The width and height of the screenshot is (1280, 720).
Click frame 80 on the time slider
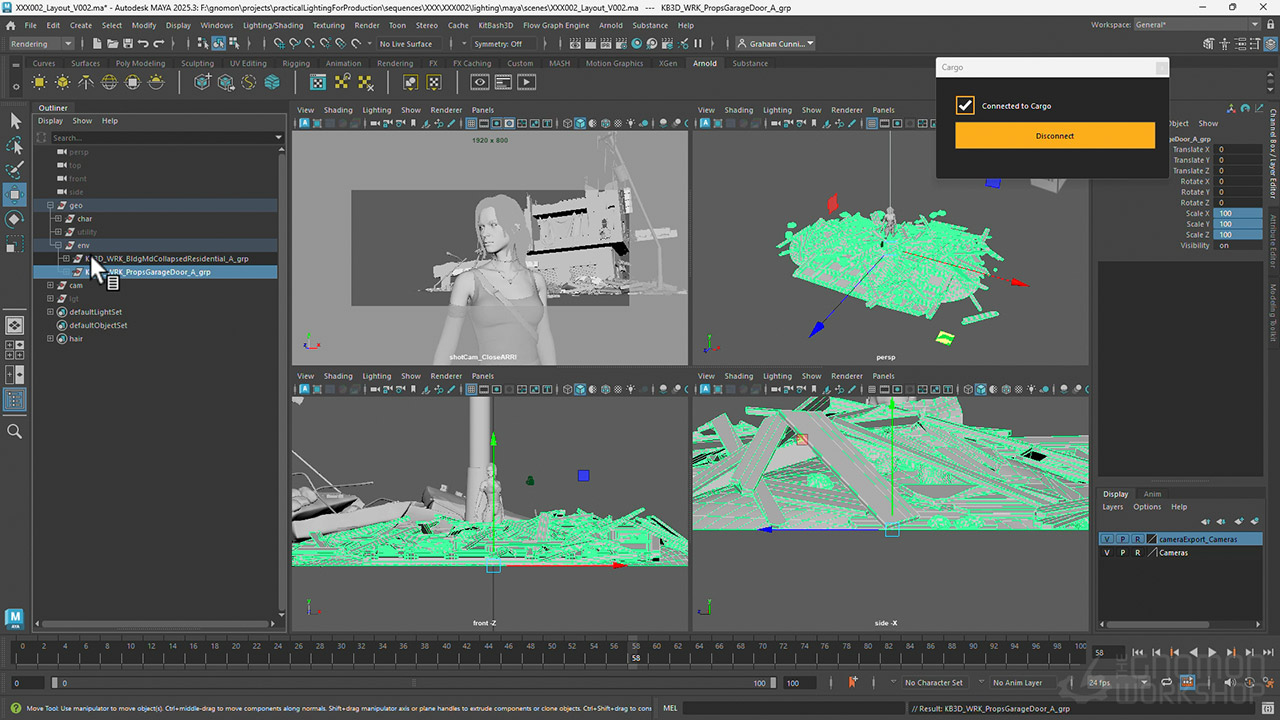click(x=862, y=648)
